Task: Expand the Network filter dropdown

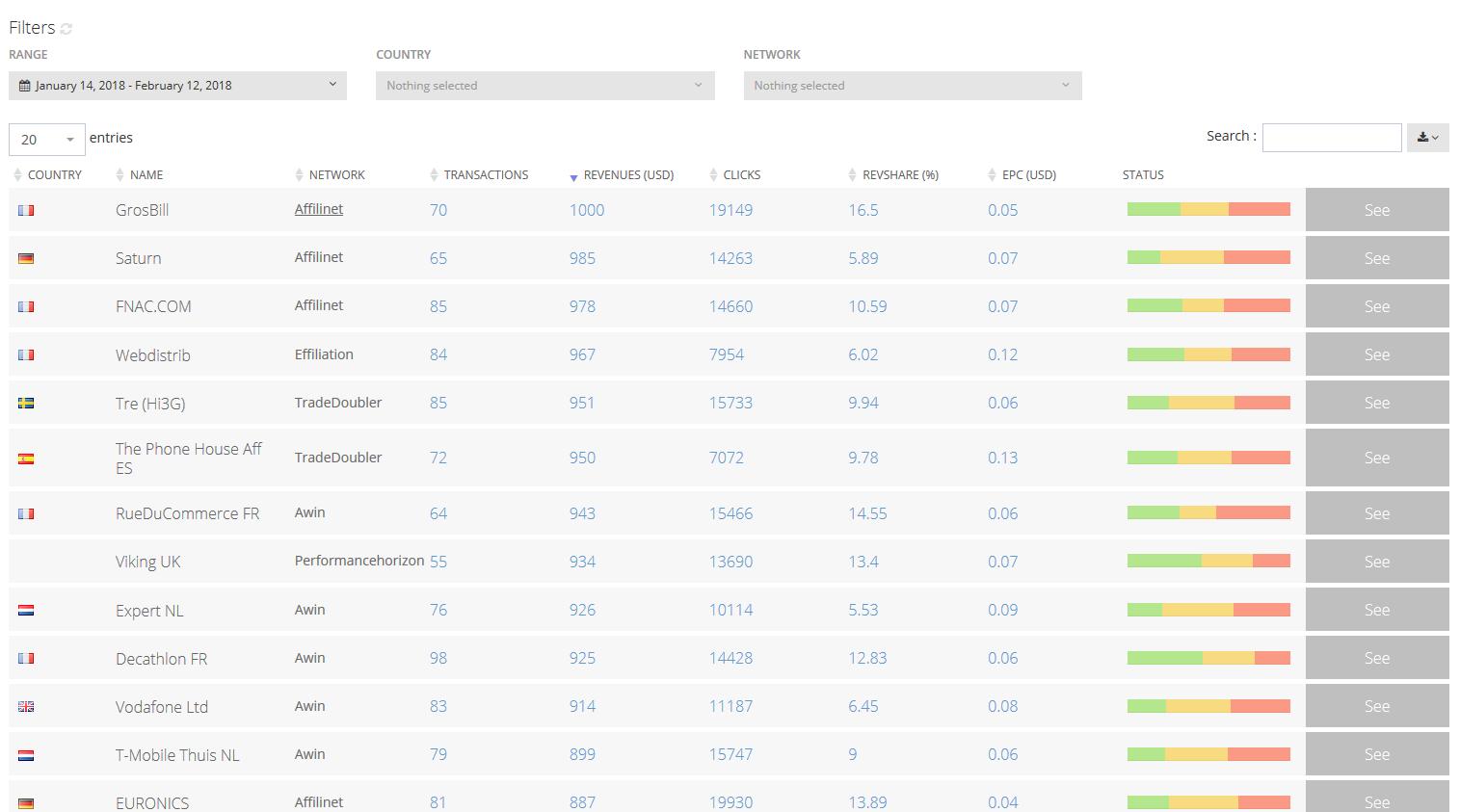Action: click(x=912, y=86)
